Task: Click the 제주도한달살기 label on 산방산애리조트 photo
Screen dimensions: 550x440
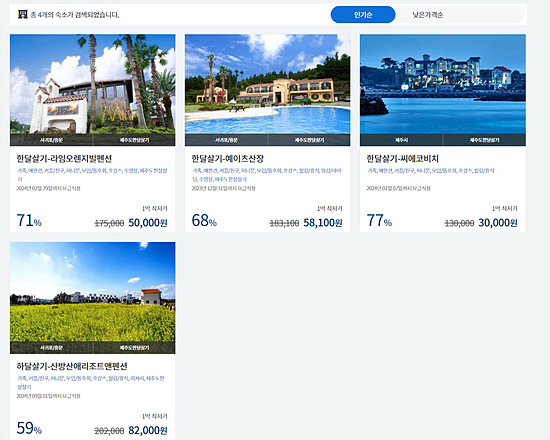Action: 134,348
